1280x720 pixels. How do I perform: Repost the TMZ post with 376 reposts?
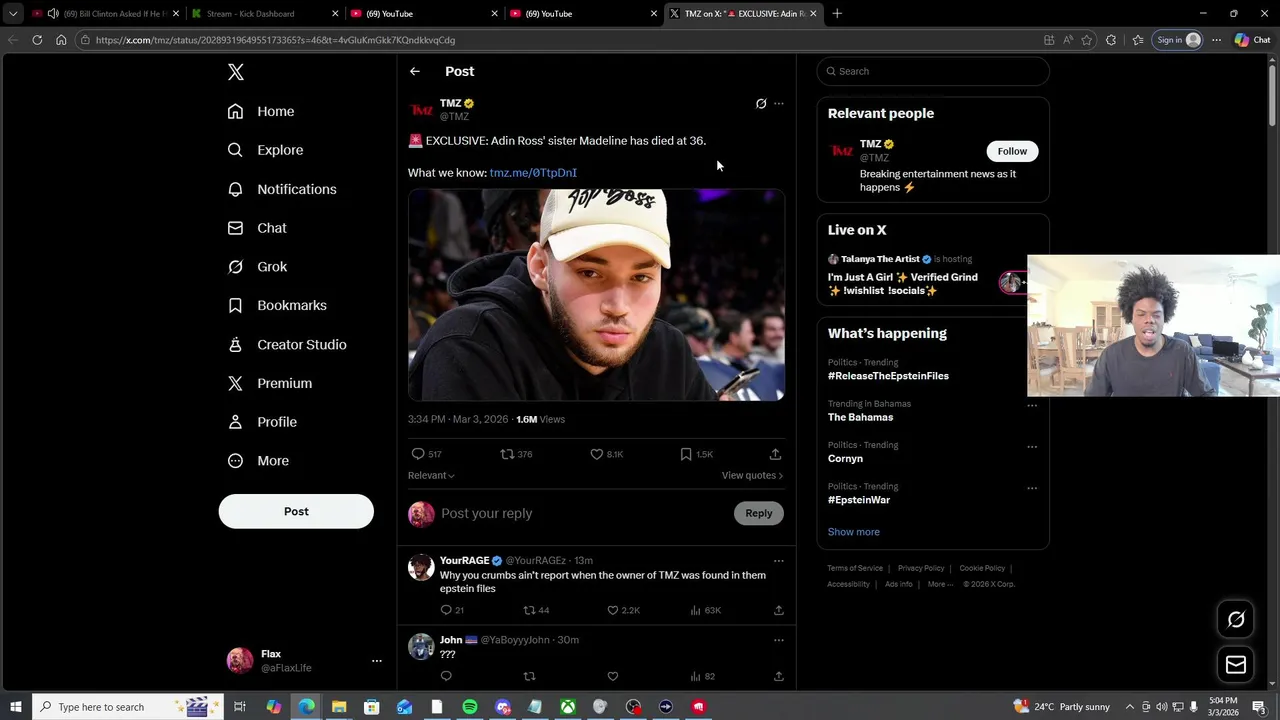click(507, 454)
